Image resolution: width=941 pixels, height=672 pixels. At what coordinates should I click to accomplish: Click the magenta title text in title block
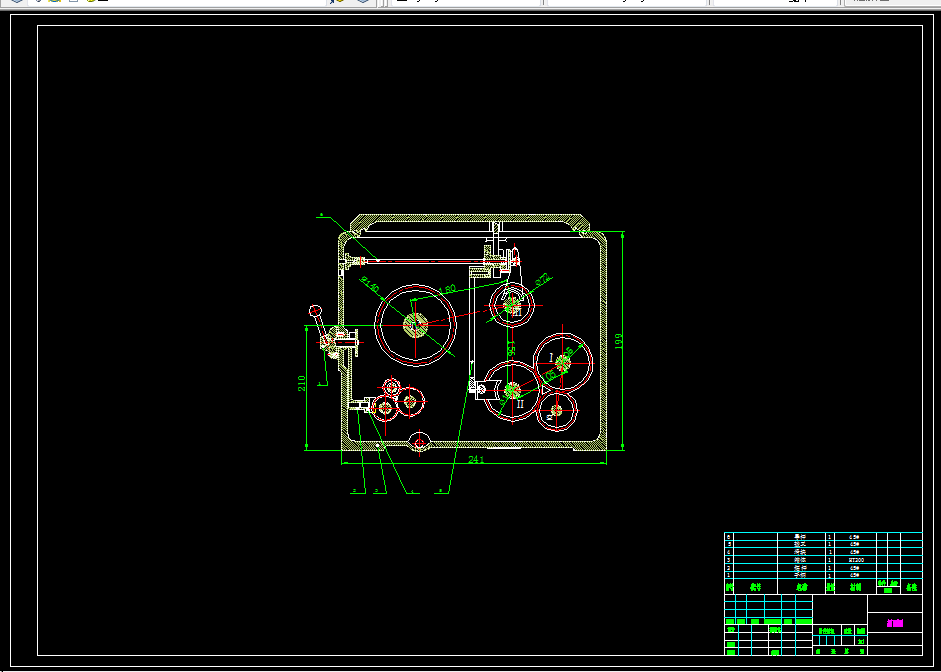click(895, 623)
